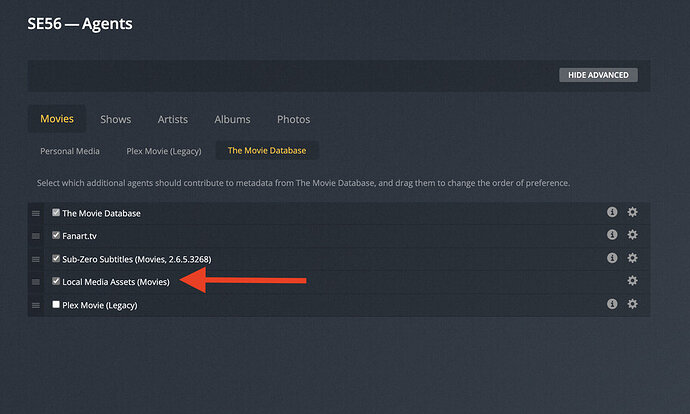This screenshot has height=414, width=690.
Task: Switch to the Photos tab
Action: (294, 119)
